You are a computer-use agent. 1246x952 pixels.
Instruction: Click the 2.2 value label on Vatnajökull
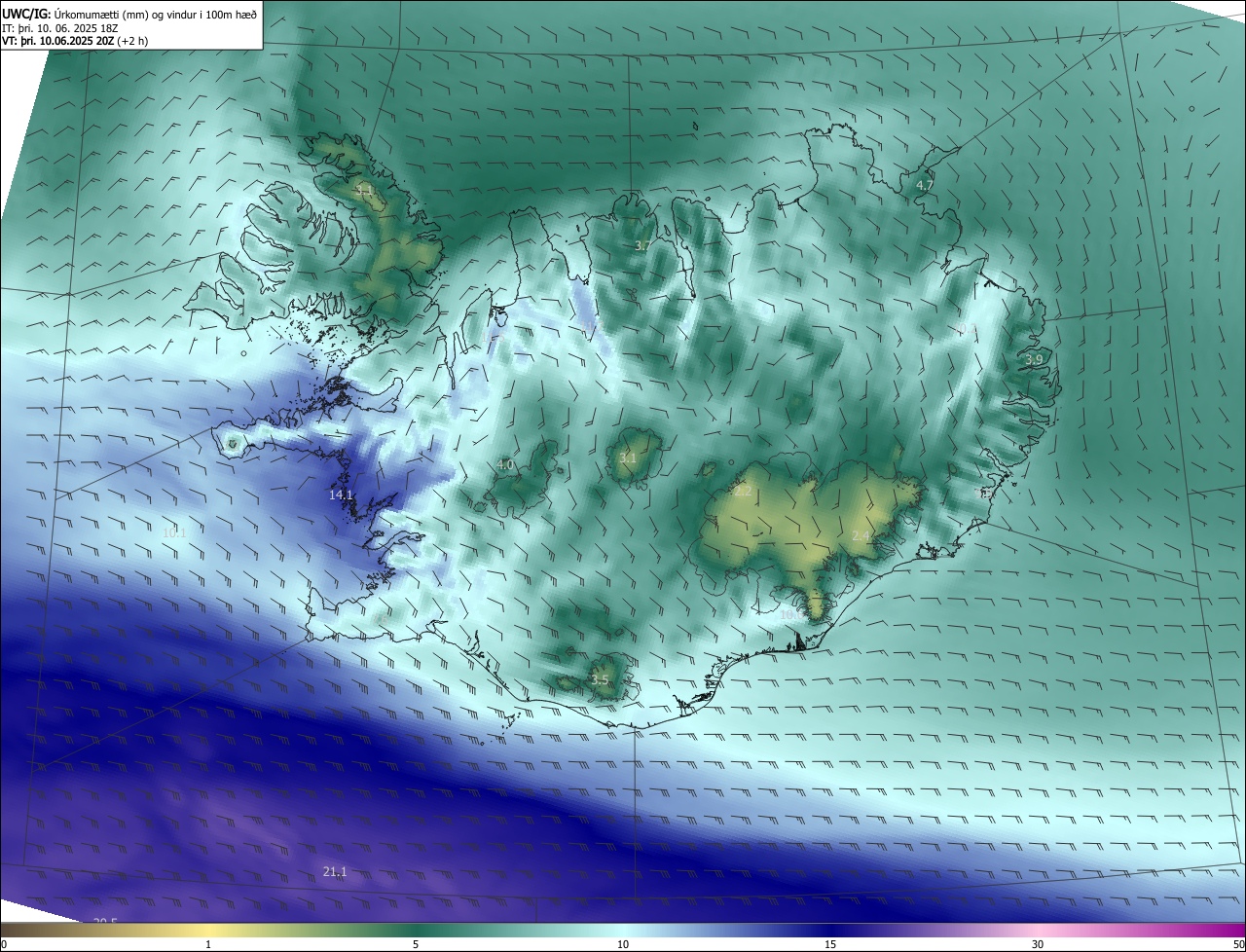click(743, 492)
